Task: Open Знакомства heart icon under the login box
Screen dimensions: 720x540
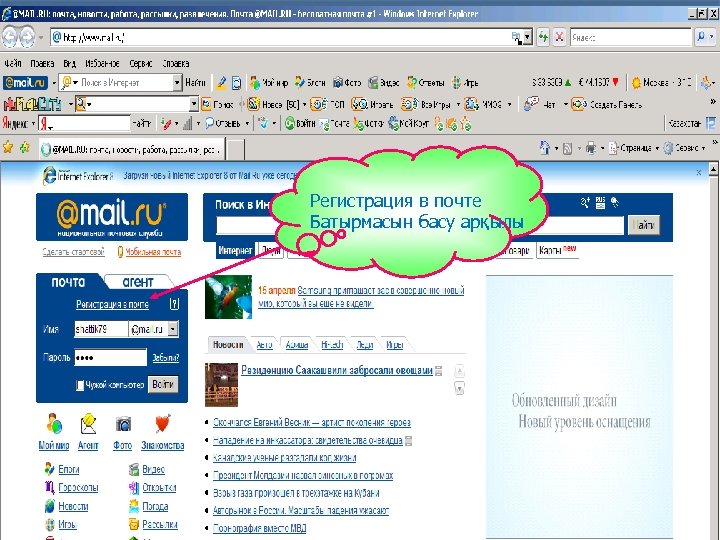Action: pyautogui.click(x=163, y=424)
